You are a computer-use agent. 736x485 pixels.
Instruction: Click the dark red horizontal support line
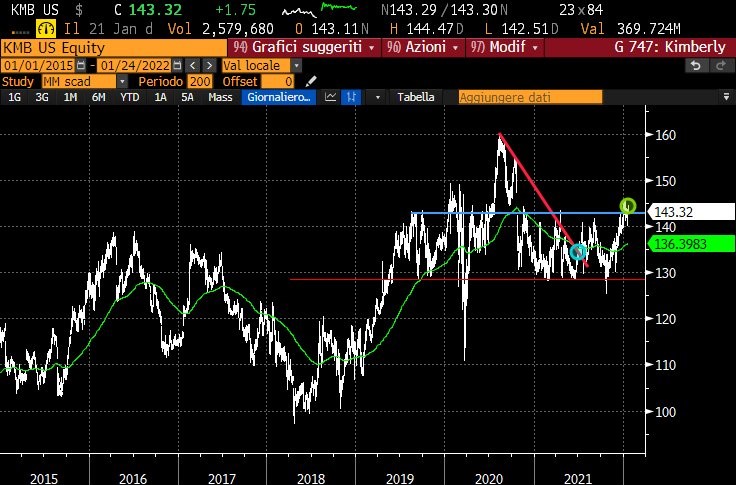(467, 279)
